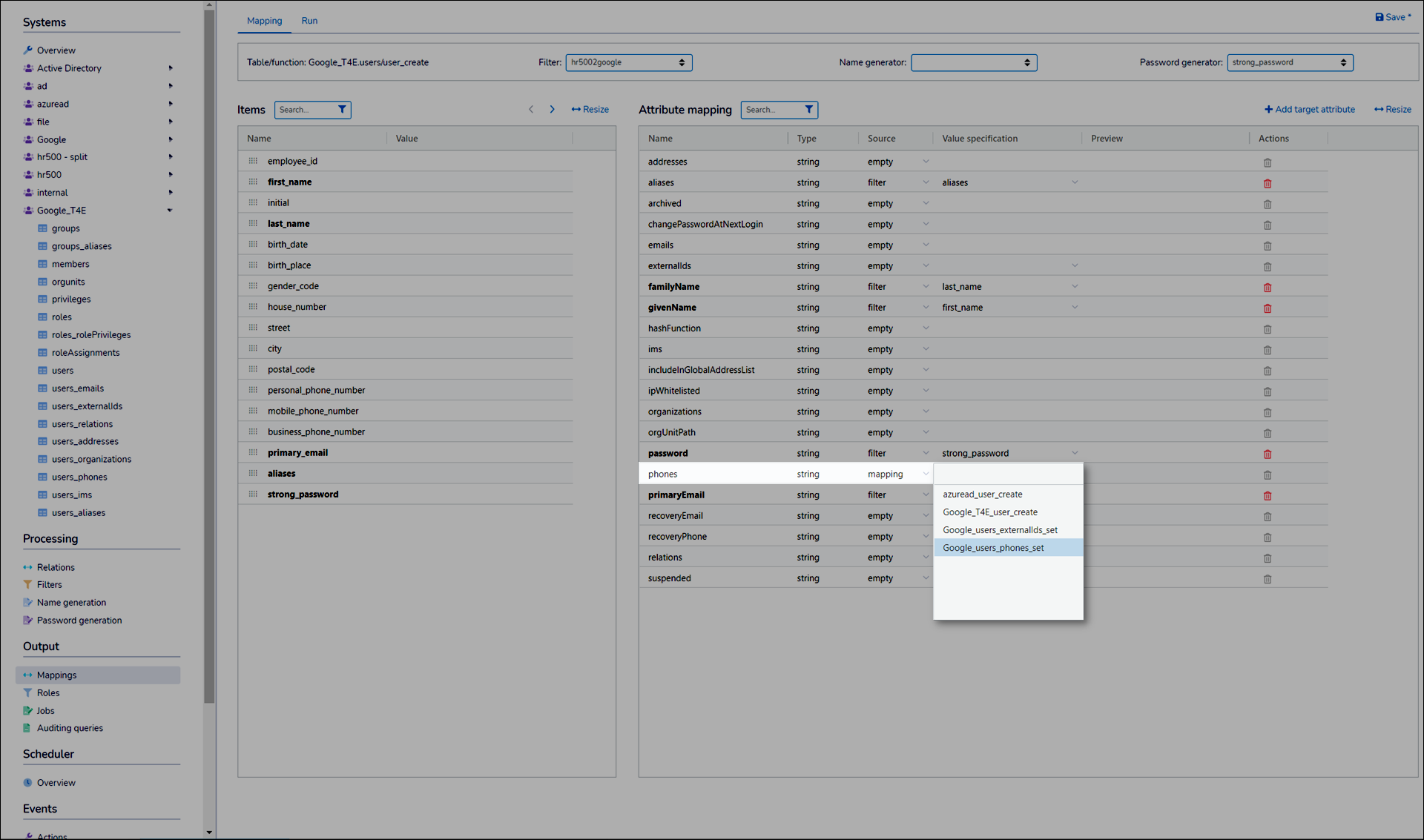Delete the password attribute mapping
Image resolution: width=1424 pixels, height=840 pixels.
(x=1267, y=454)
